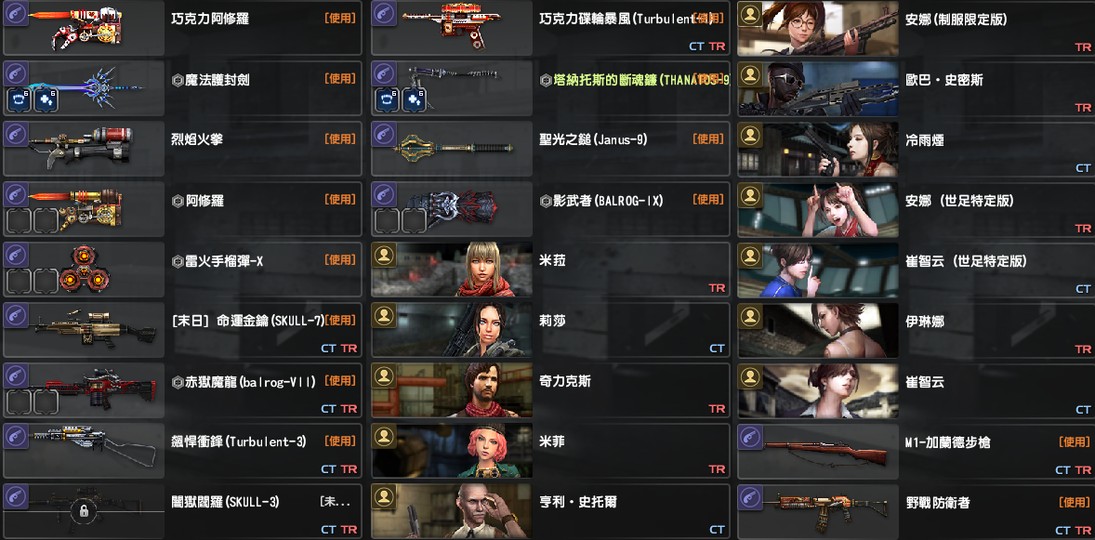The width and height of the screenshot is (1095, 540).
Task: Select the character badge icon next to 米菈
Action: (383, 255)
